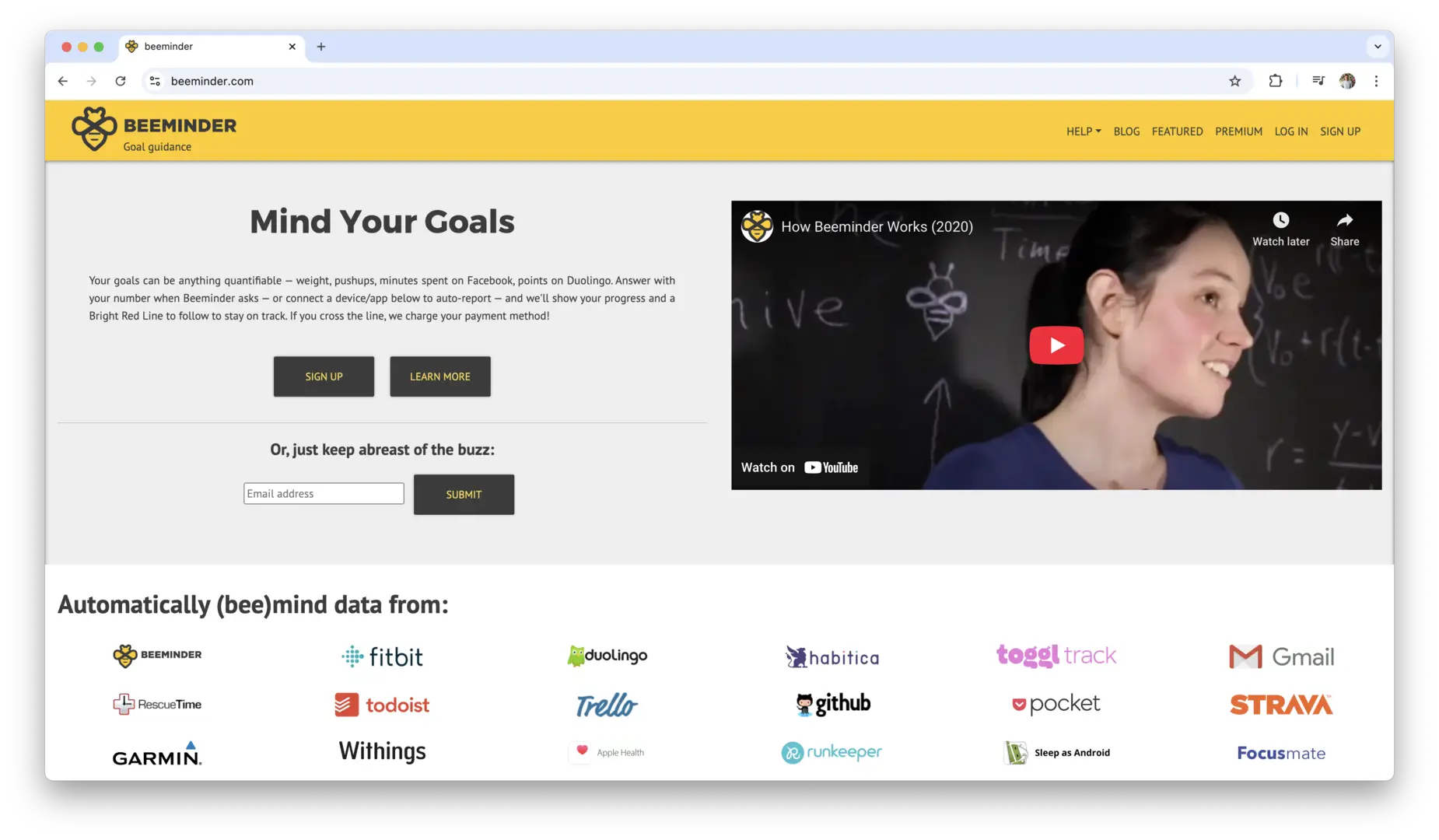The height and width of the screenshot is (840, 1439).
Task: Select the Duolingo integration logo
Action: [x=607, y=656]
